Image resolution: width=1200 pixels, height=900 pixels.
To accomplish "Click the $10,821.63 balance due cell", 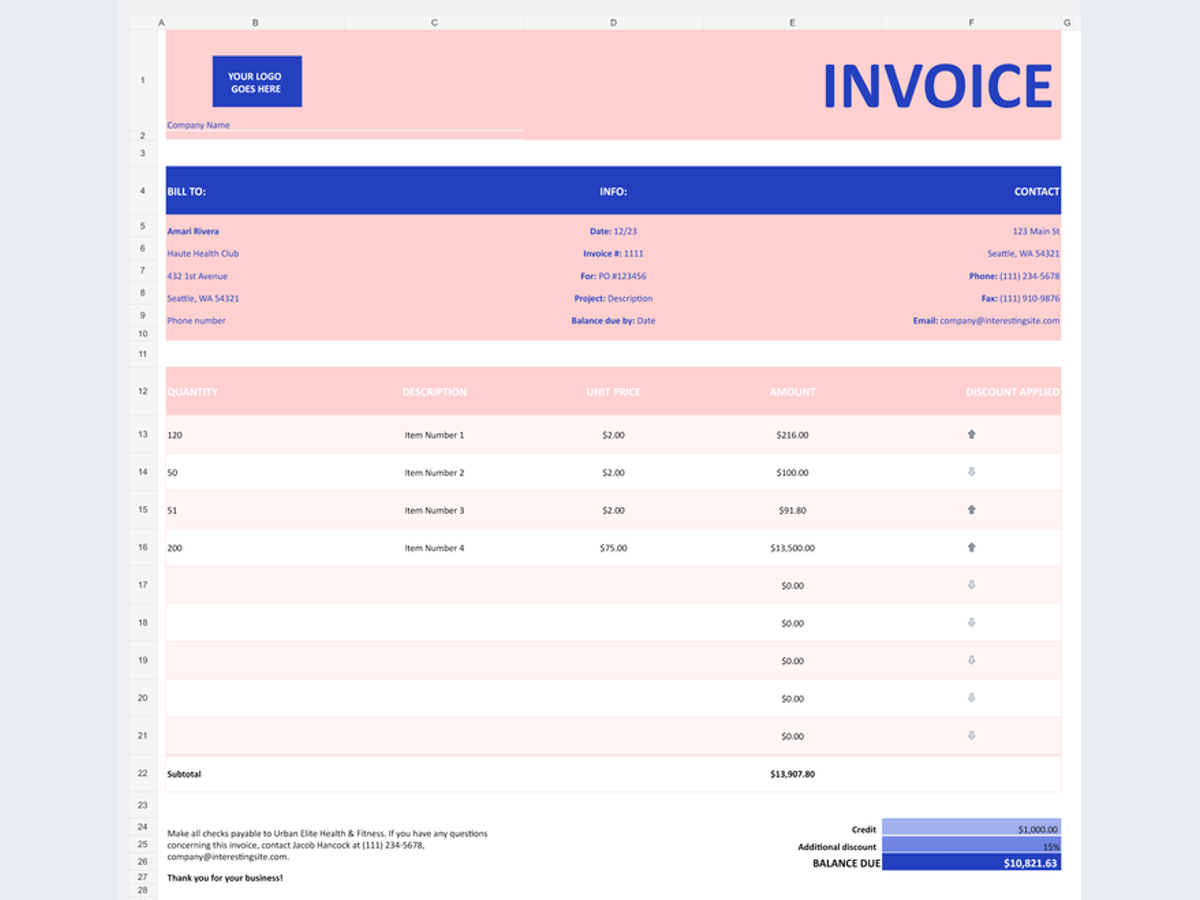I will [971, 862].
